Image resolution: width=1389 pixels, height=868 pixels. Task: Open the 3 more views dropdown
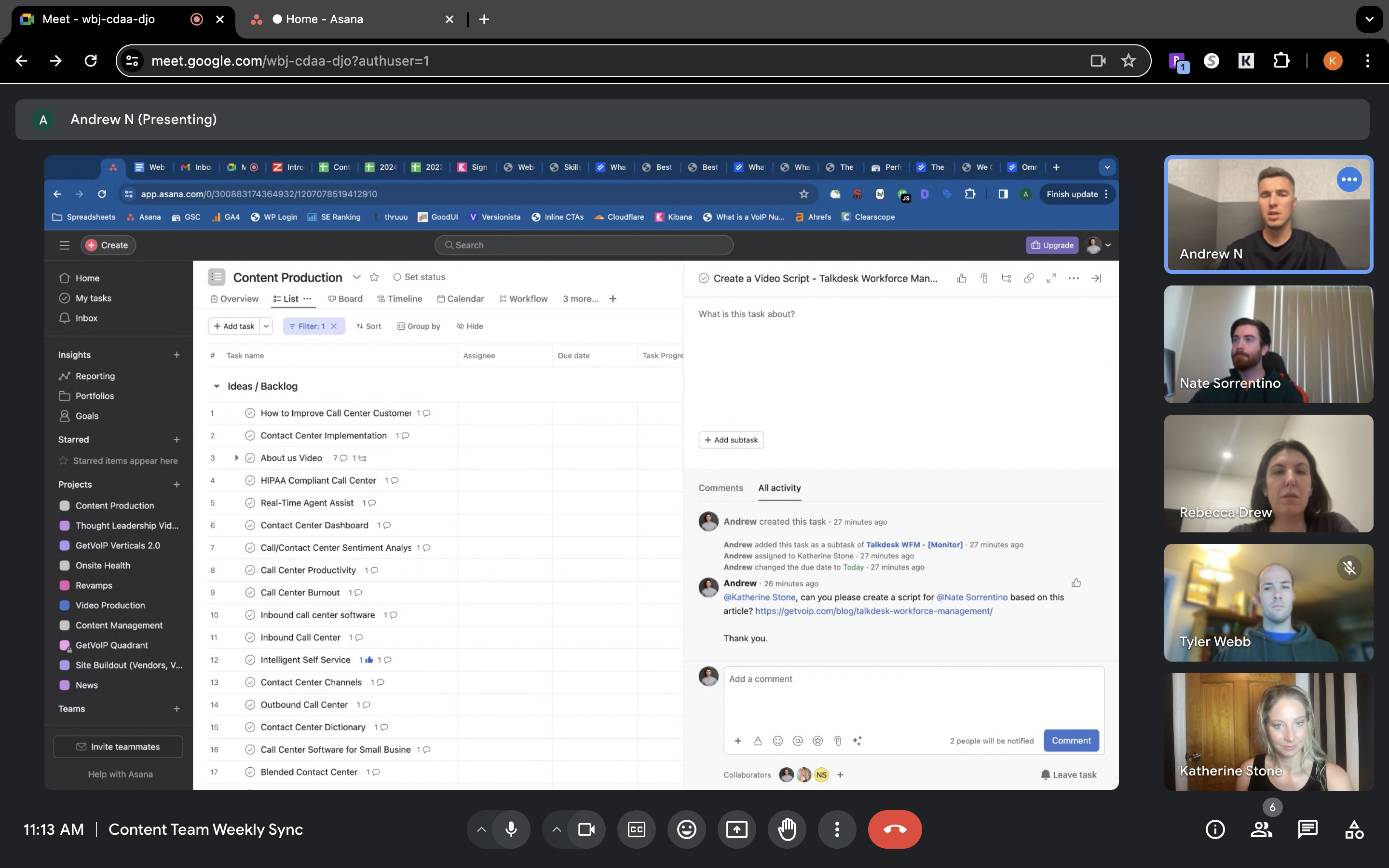tap(580, 298)
